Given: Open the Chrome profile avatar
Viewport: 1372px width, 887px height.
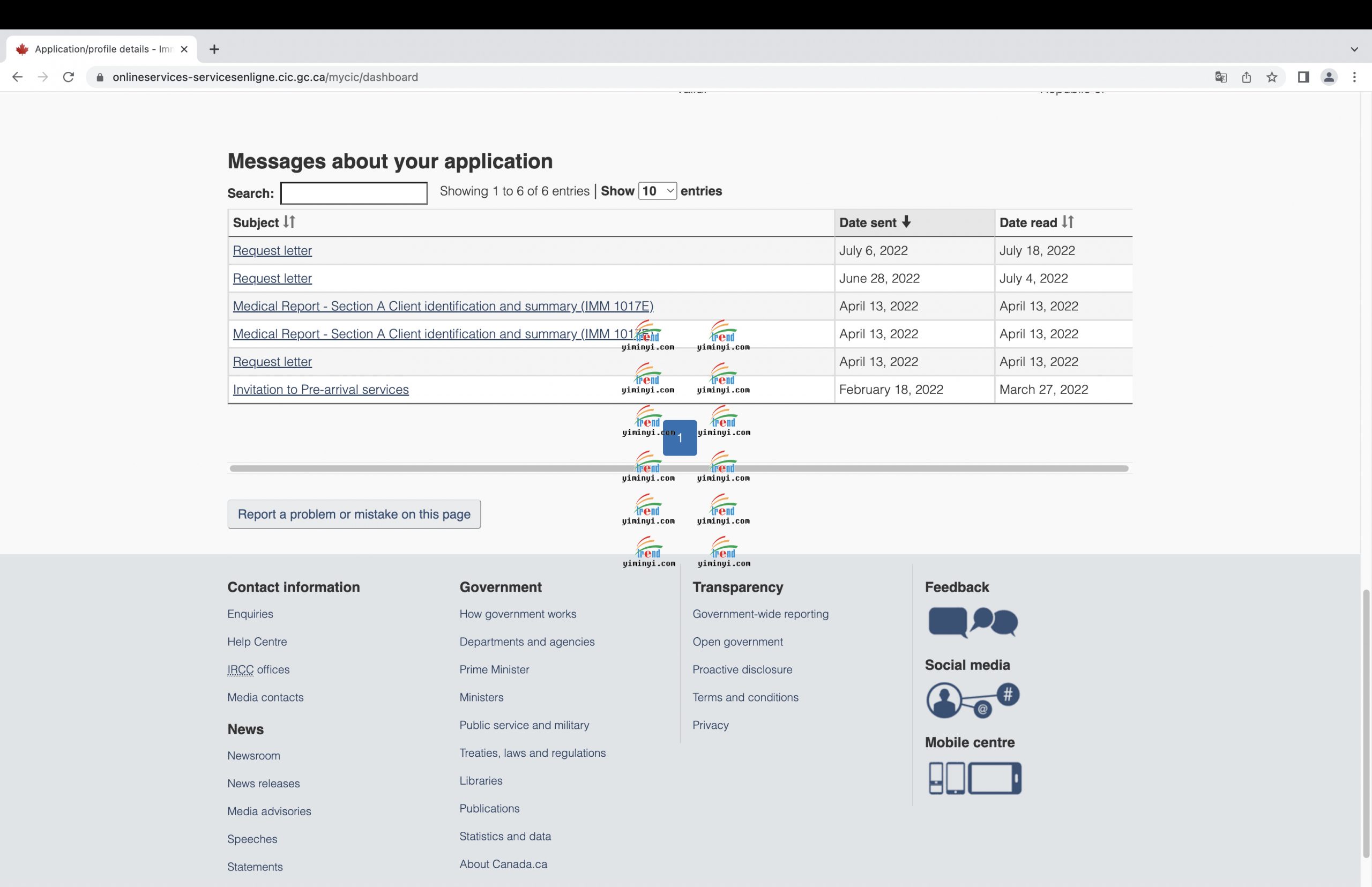Looking at the screenshot, I should (x=1329, y=77).
